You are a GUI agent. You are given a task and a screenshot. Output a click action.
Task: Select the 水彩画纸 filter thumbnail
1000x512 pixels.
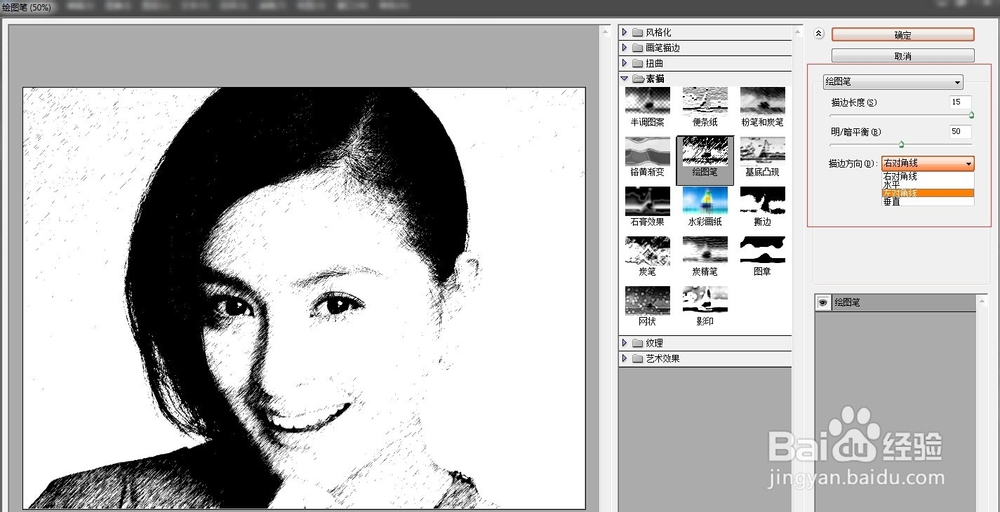pyautogui.click(x=705, y=200)
